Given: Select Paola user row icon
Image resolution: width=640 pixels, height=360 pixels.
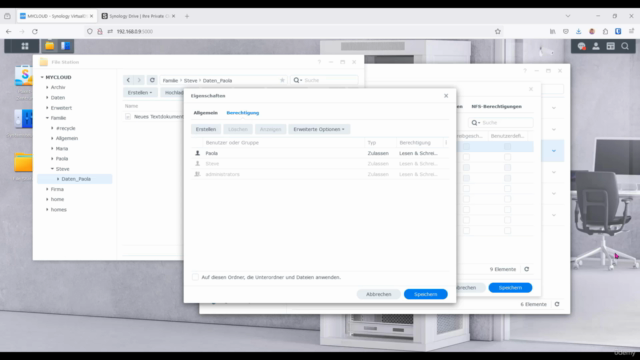Looking at the screenshot, I should [198, 153].
